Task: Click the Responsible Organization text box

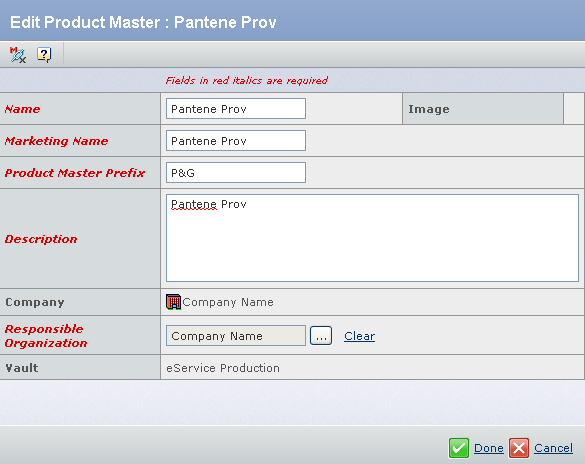Action: tap(236, 336)
